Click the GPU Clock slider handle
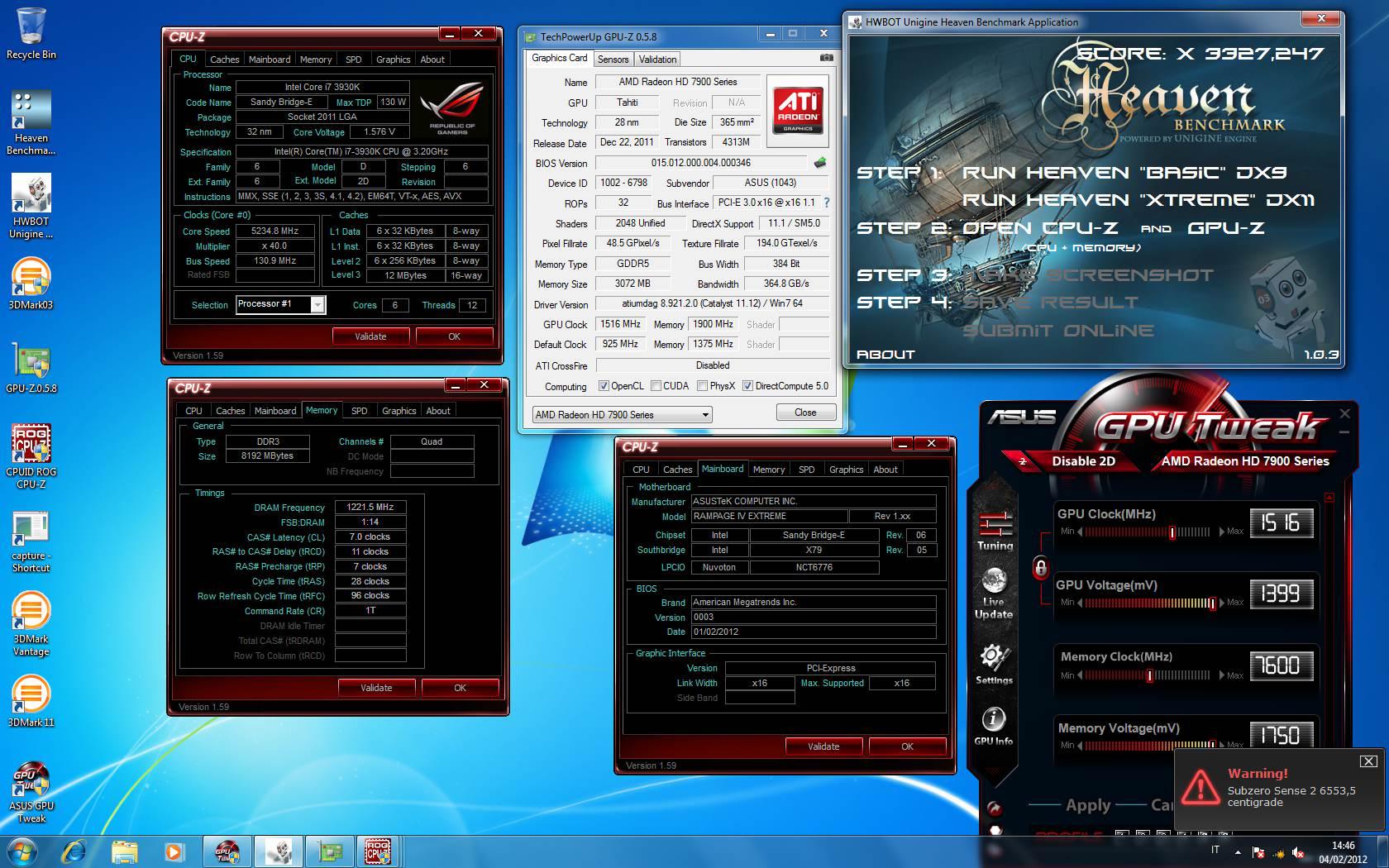 point(1172,532)
